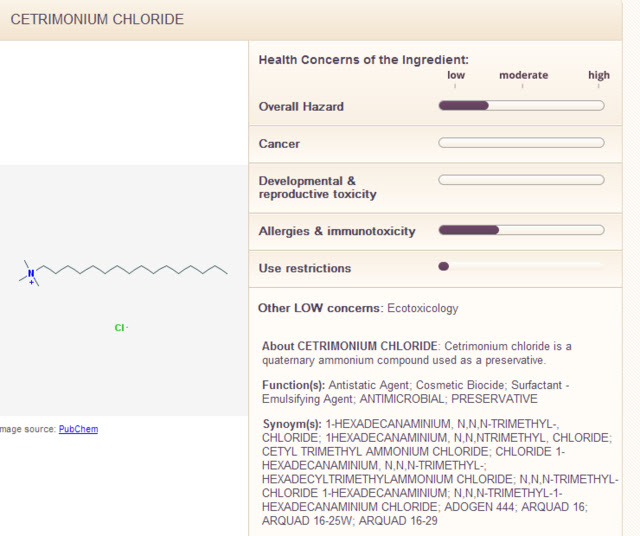The width and height of the screenshot is (640, 536).
Task: Select the Overall Hazard row label
Action: (x=301, y=107)
